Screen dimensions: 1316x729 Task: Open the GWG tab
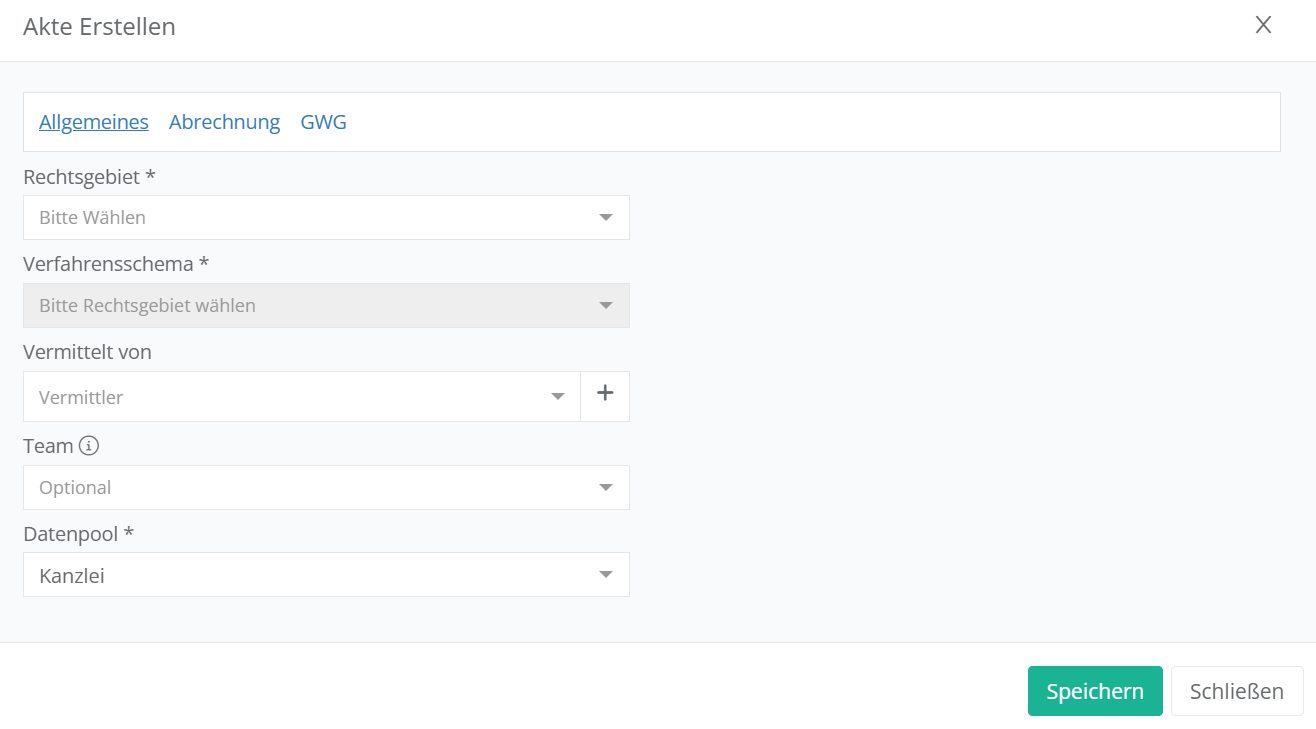323,122
